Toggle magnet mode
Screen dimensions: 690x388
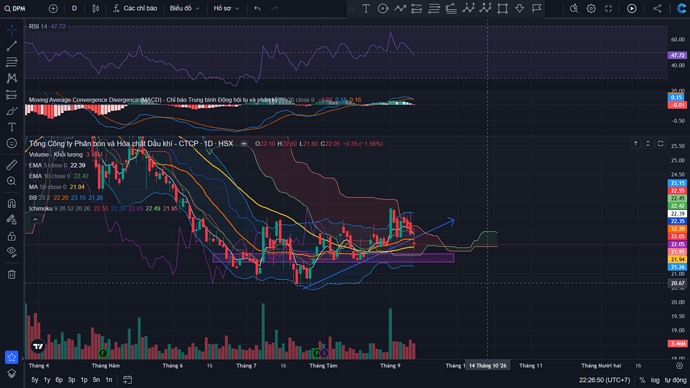point(12,203)
